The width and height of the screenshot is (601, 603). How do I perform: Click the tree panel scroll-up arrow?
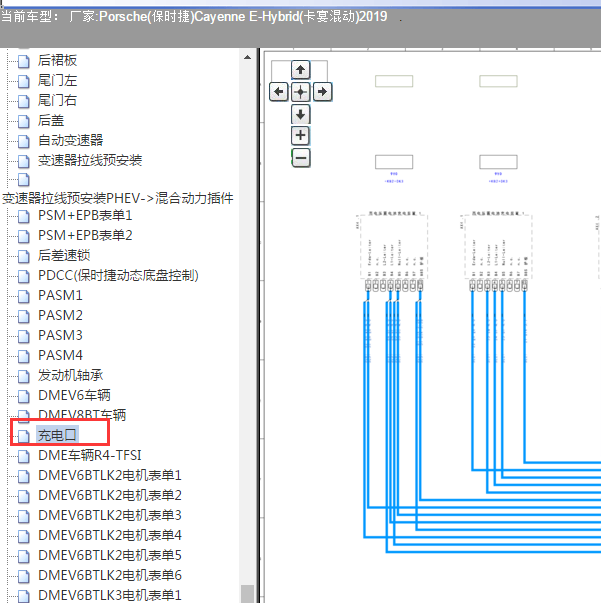click(x=248, y=57)
